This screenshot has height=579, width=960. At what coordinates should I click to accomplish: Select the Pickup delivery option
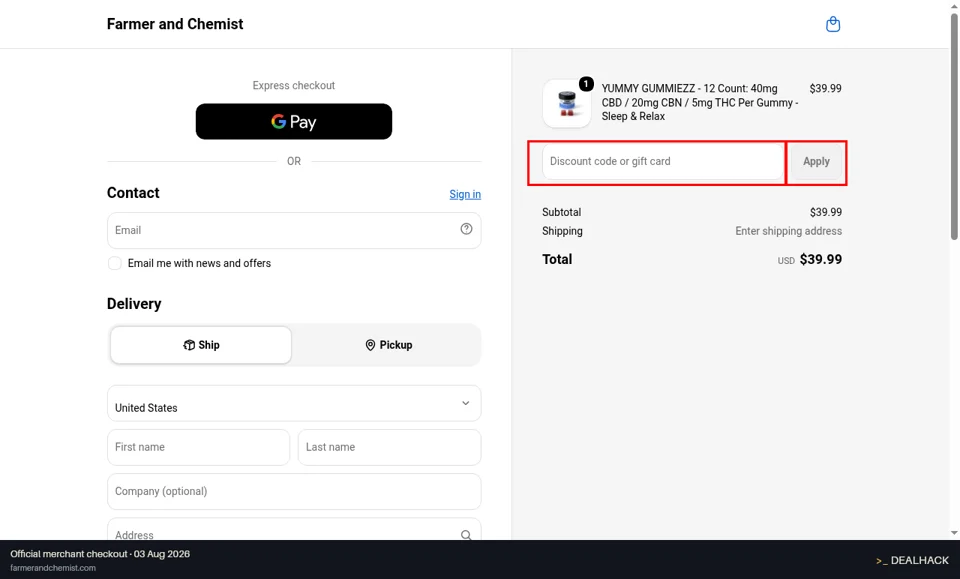[388, 345]
